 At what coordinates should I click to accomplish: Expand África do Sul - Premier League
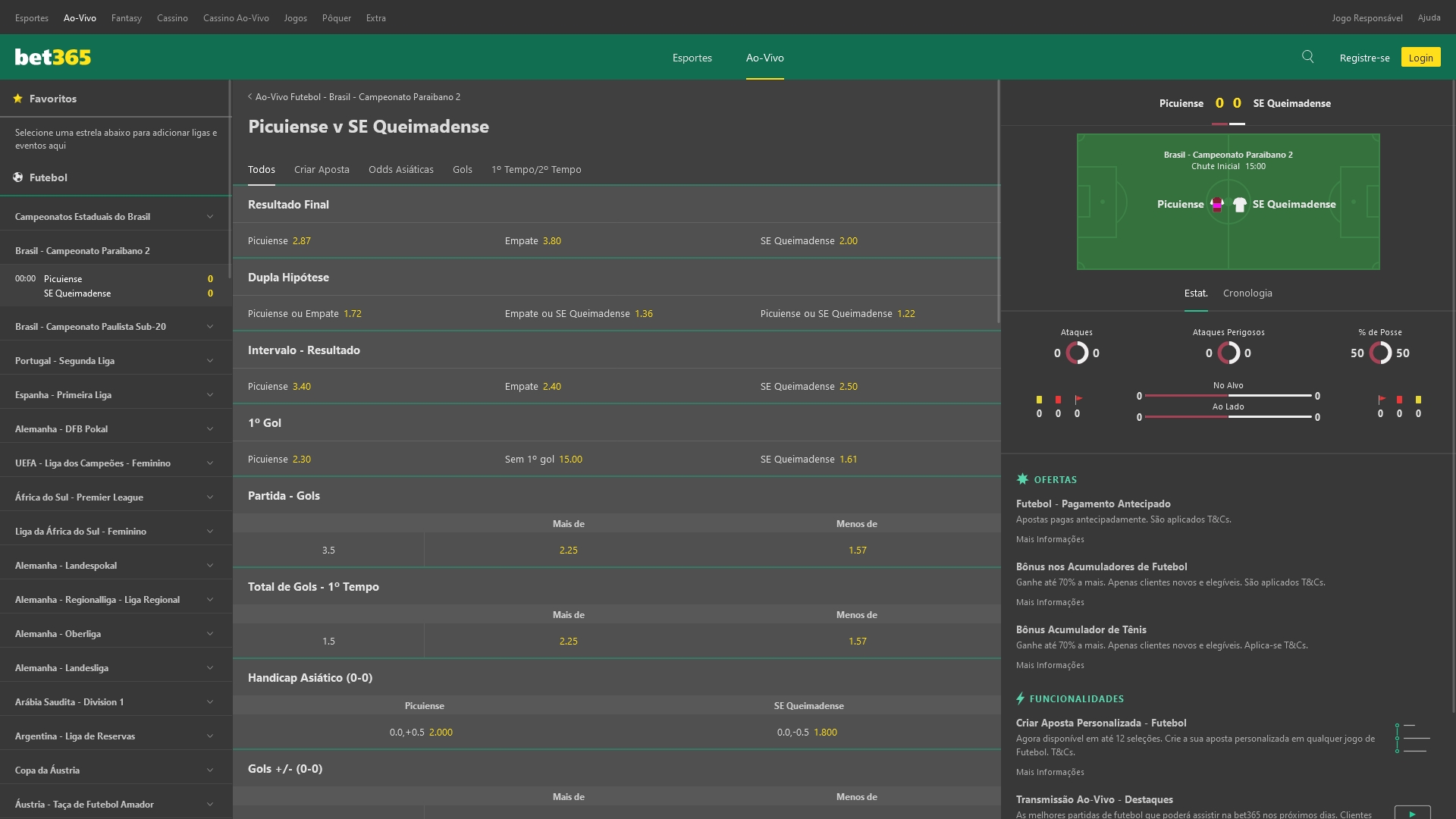(x=115, y=497)
